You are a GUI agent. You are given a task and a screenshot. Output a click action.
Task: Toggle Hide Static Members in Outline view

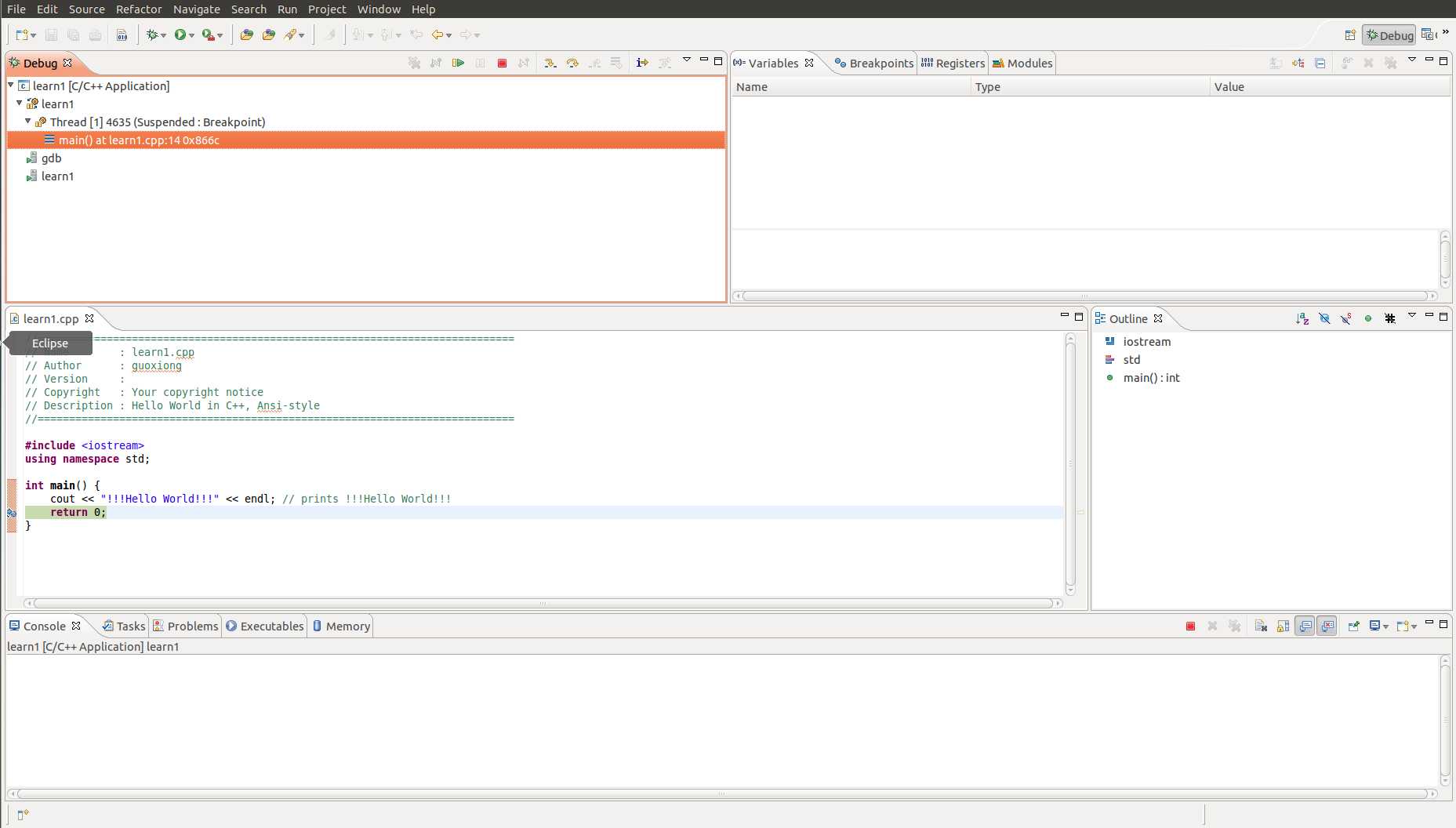pos(1346,318)
